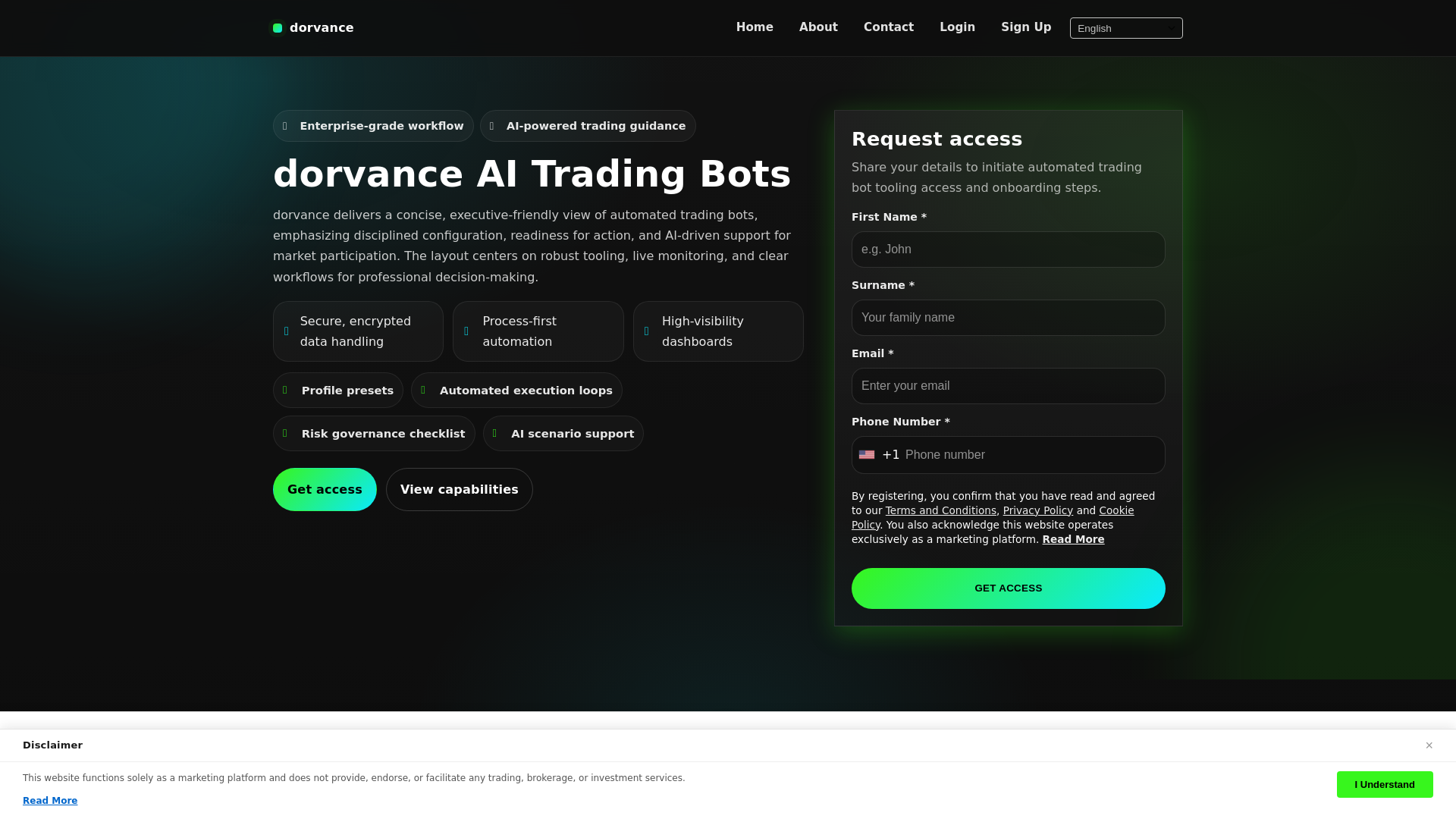
Task: Click icon next to Risk governance checklist
Action: [x=285, y=433]
